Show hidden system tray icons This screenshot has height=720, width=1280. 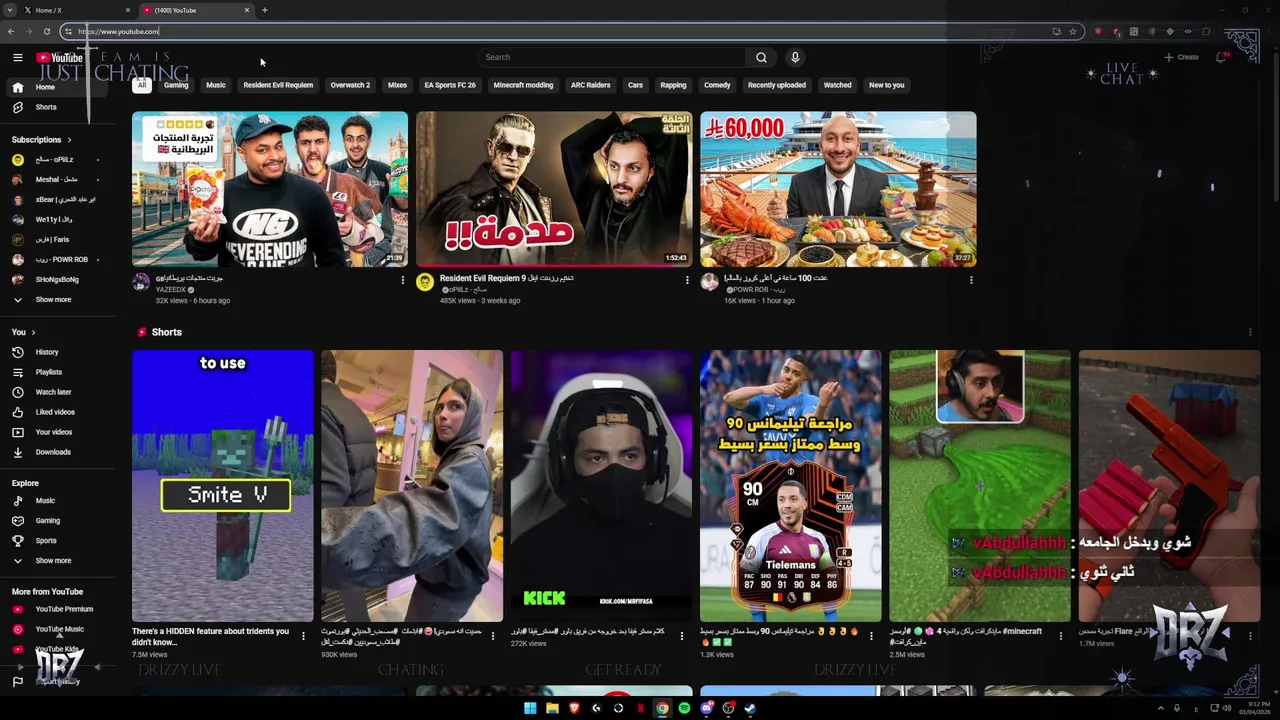pos(1160,708)
